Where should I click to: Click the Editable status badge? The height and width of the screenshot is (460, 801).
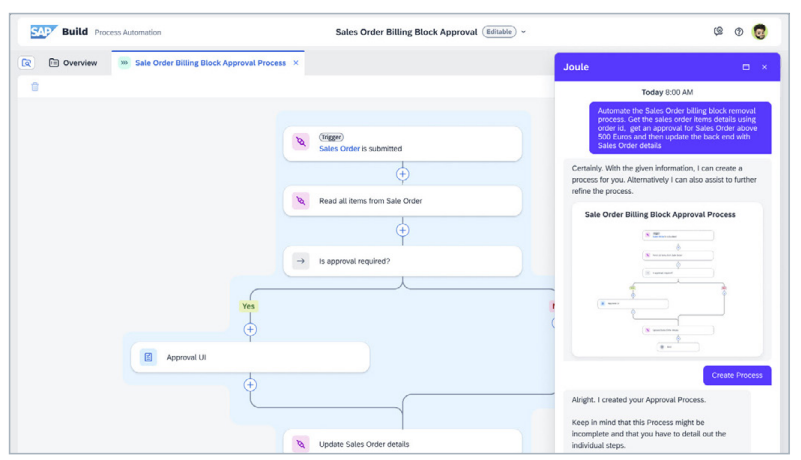(499, 32)
